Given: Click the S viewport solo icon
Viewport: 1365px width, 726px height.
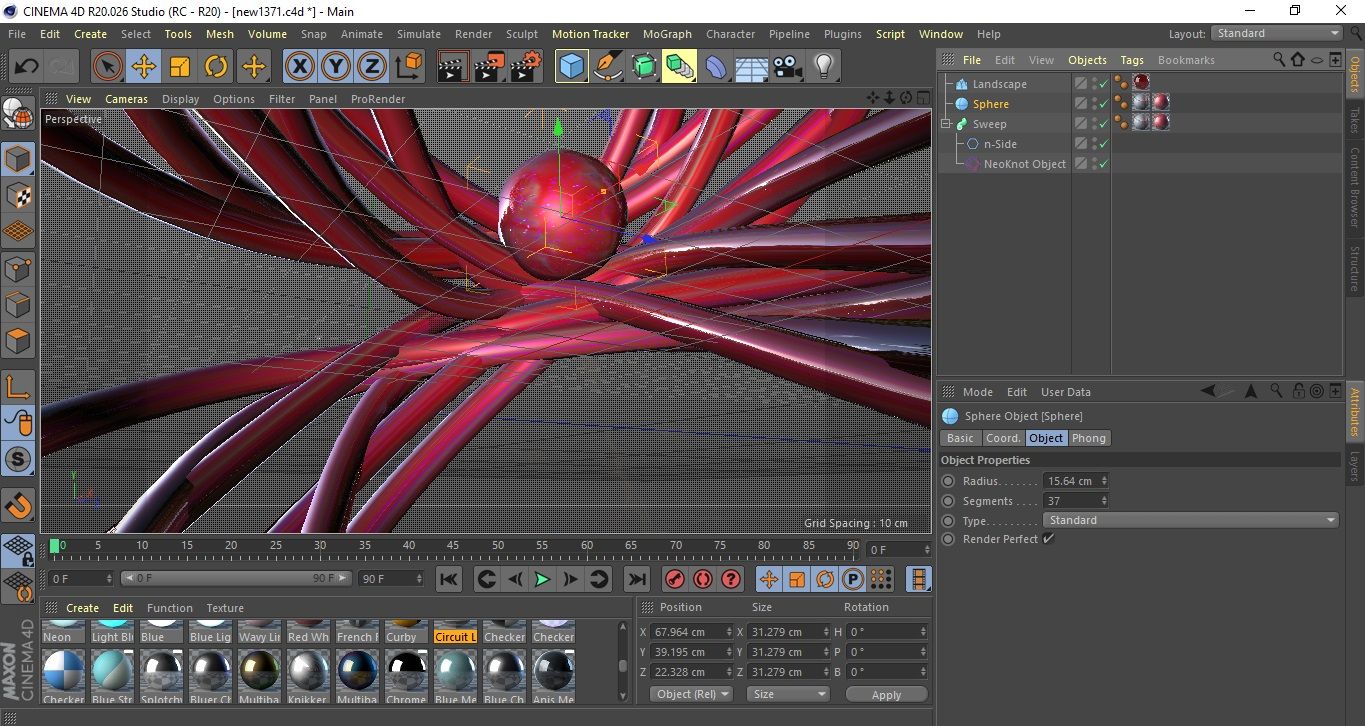Looking at the screenshot, I should pos(18,460).
